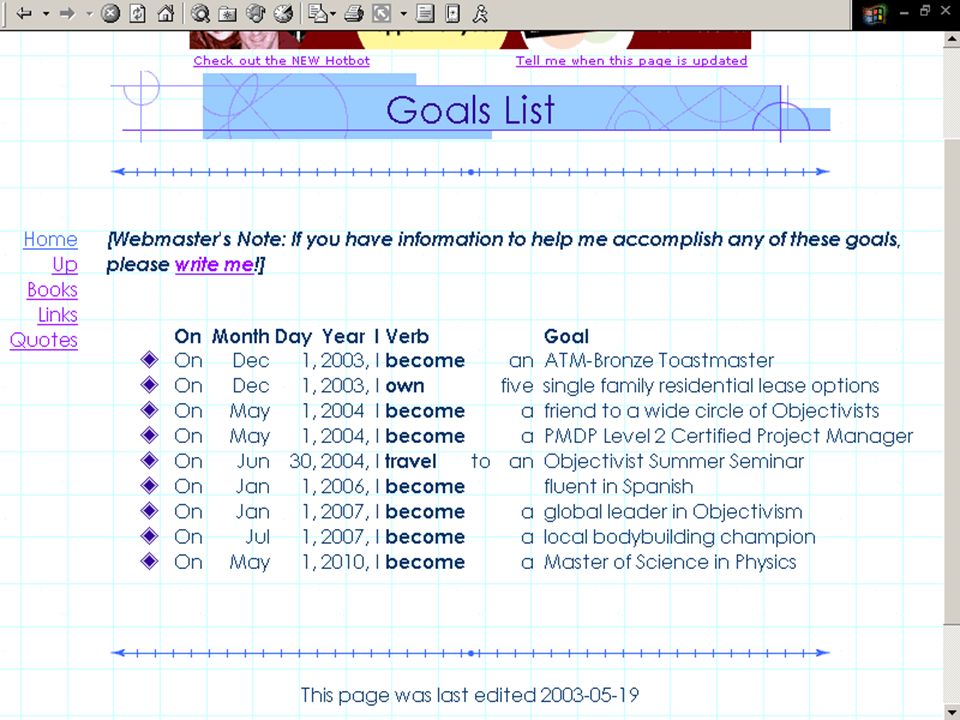Viewport: 960px width, 720px height.
Task: Click the address book style toolbar icon
Action: point(452,13)
